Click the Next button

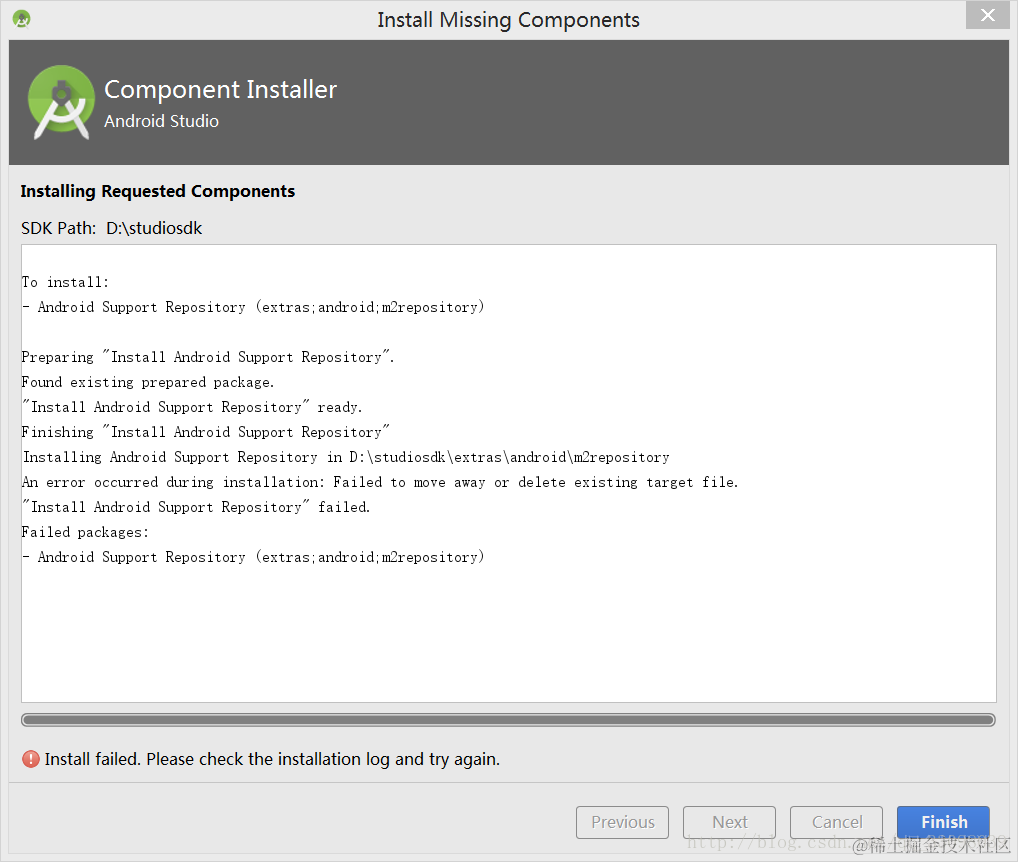(729, 822)
